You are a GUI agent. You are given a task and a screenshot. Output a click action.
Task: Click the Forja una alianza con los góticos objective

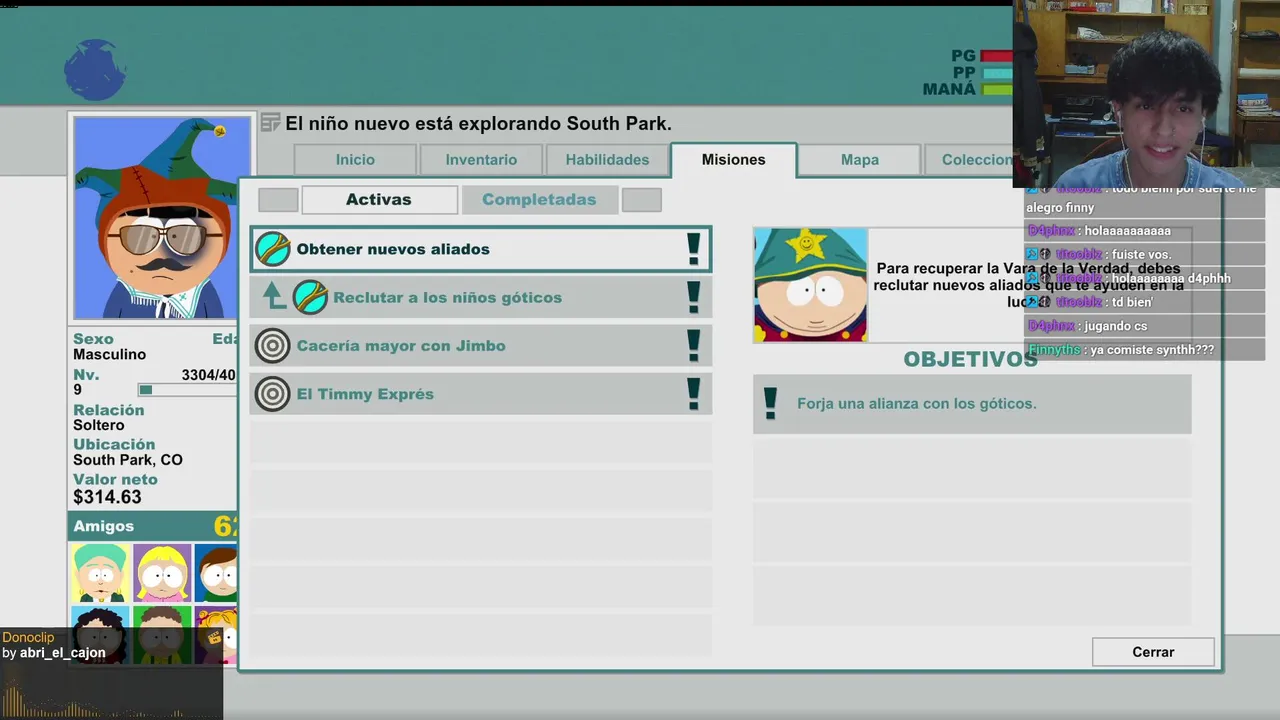click(x=972, y=404)
